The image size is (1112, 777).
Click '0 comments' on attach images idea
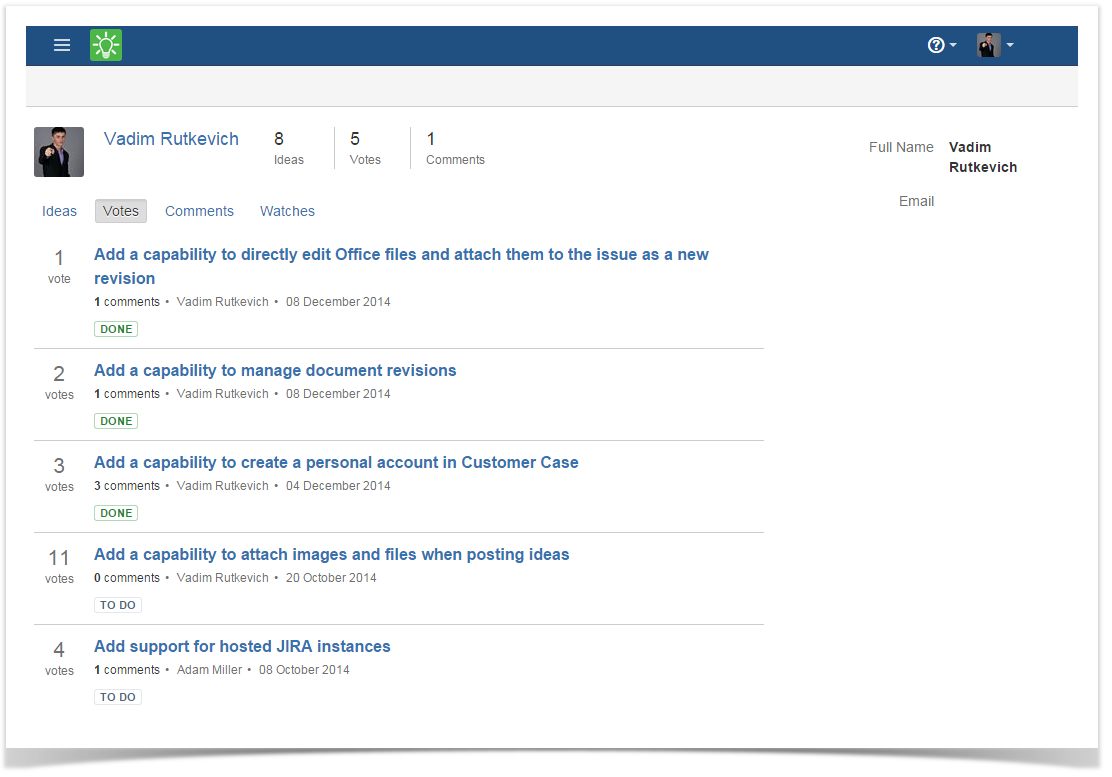127,578
